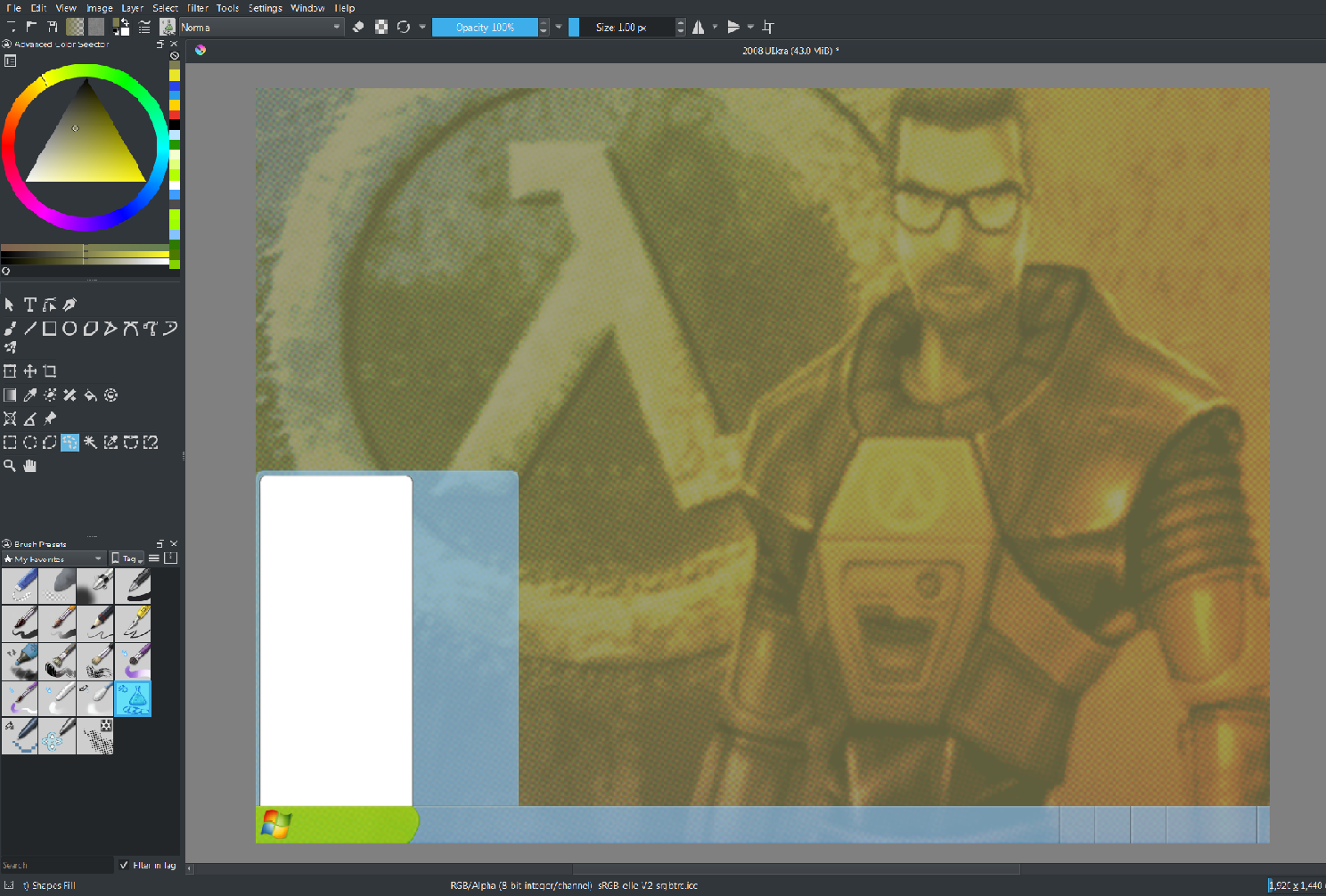Select the Pan hand tool

(29, 466)
